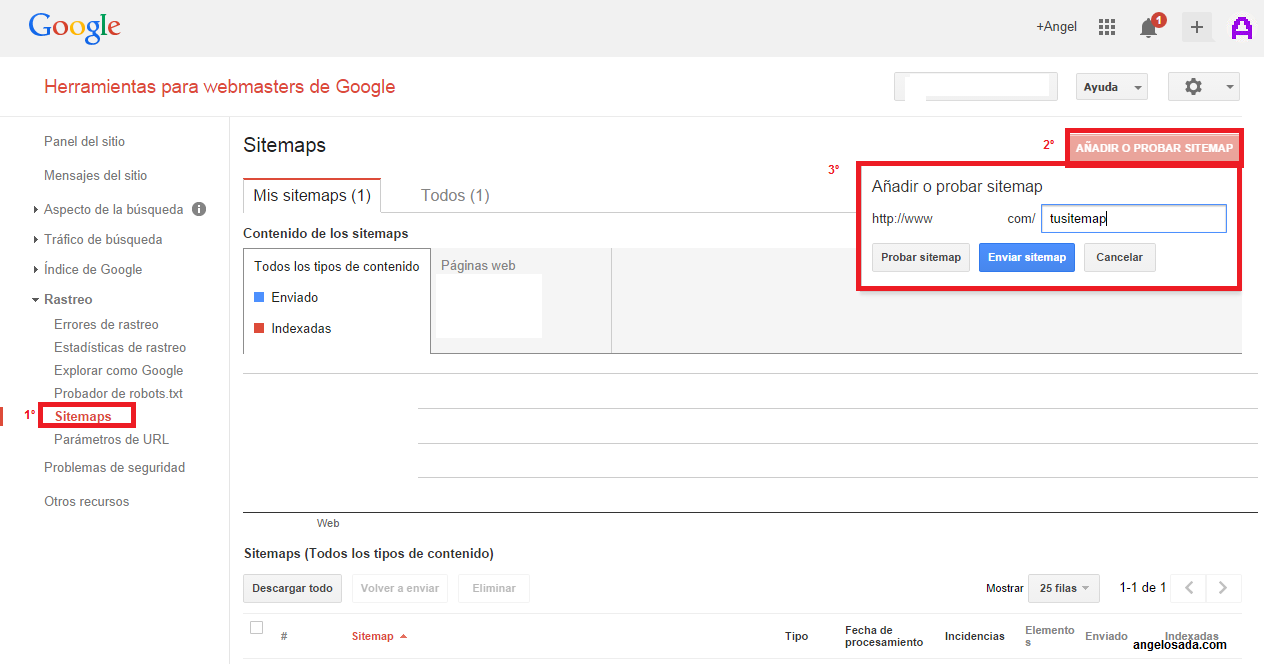Click the sitemap URL input field

(x=1133, y=219)
